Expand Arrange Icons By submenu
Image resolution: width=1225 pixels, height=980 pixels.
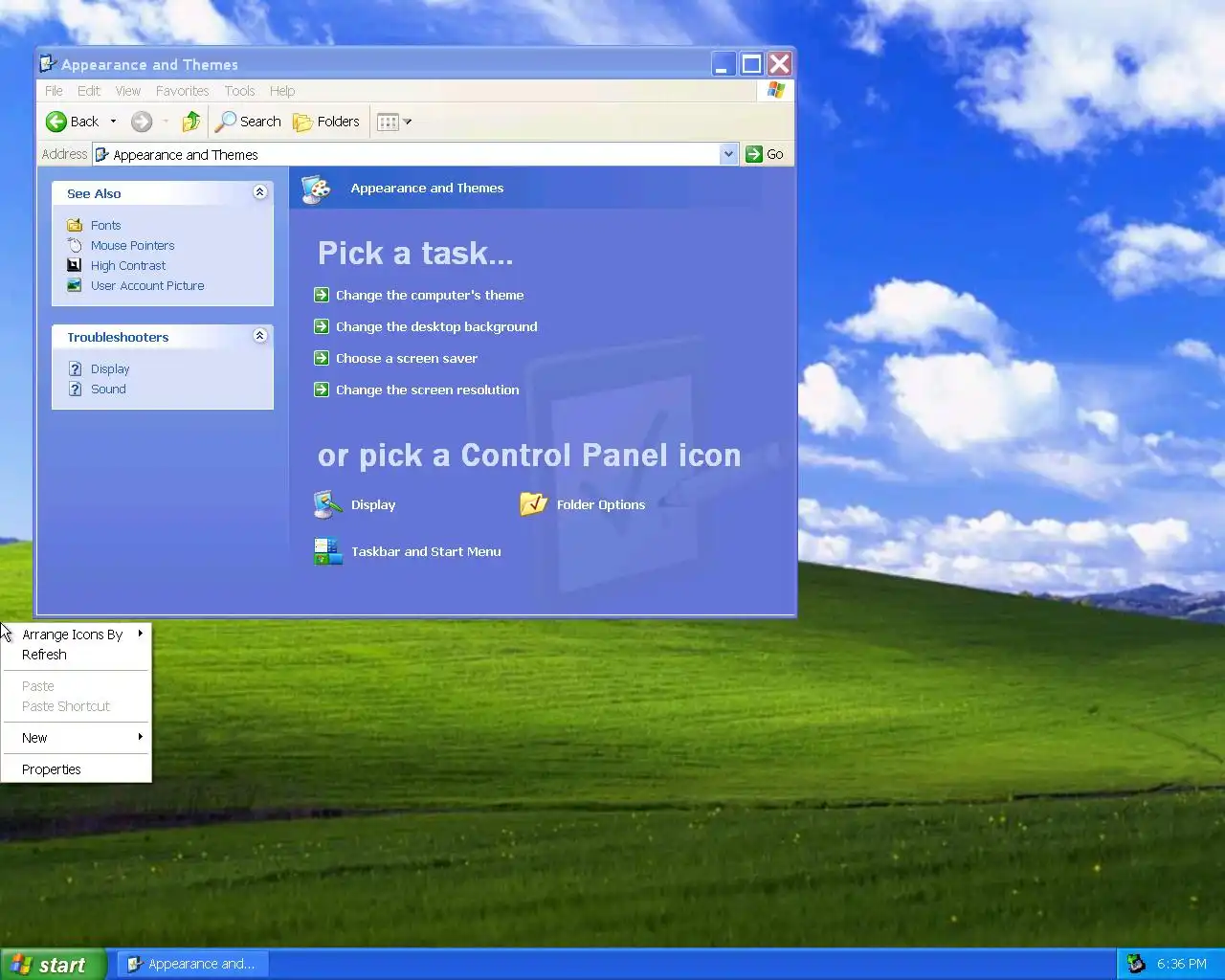click(x=77, y=635)
